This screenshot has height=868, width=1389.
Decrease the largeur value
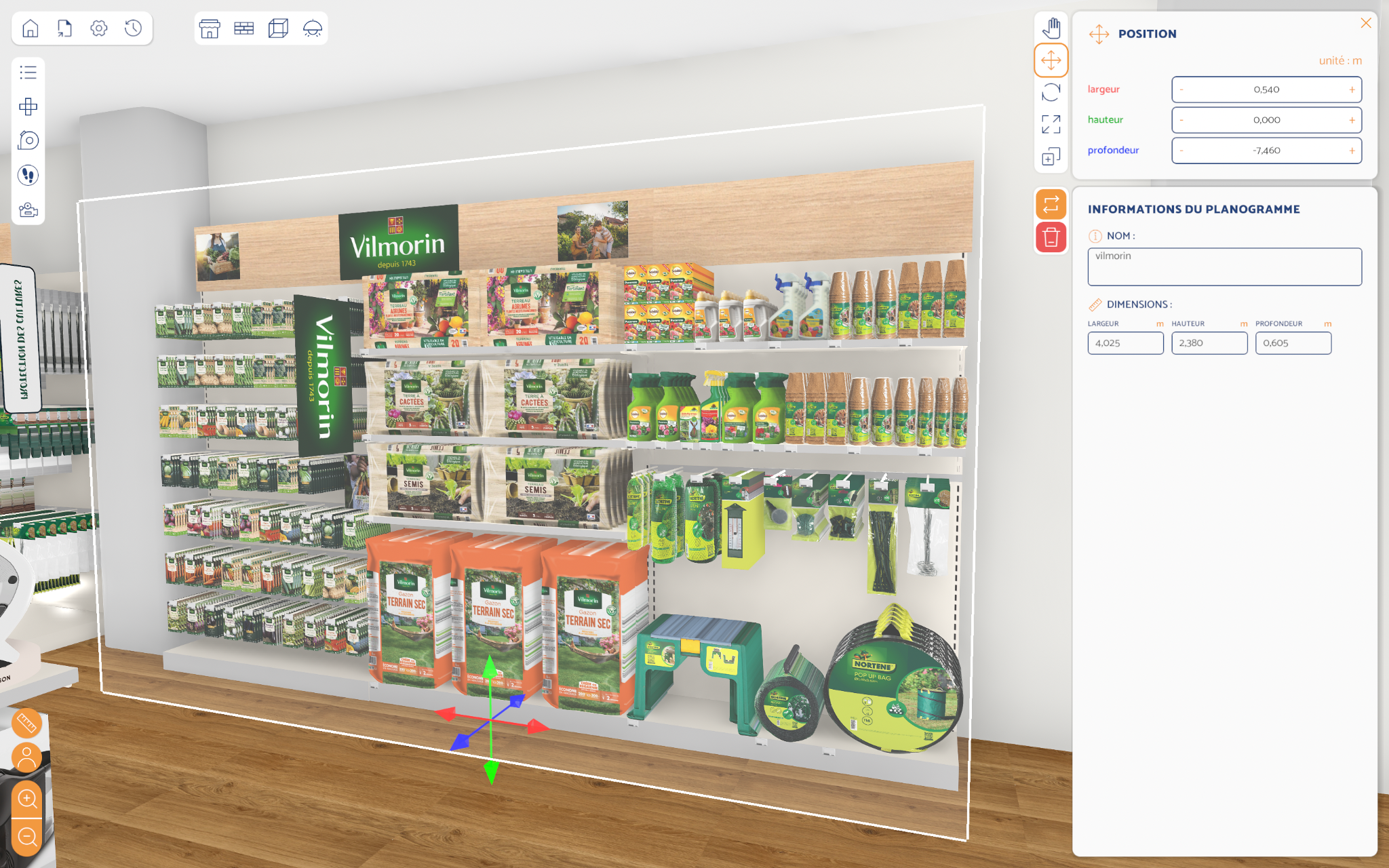[1181, 90]
